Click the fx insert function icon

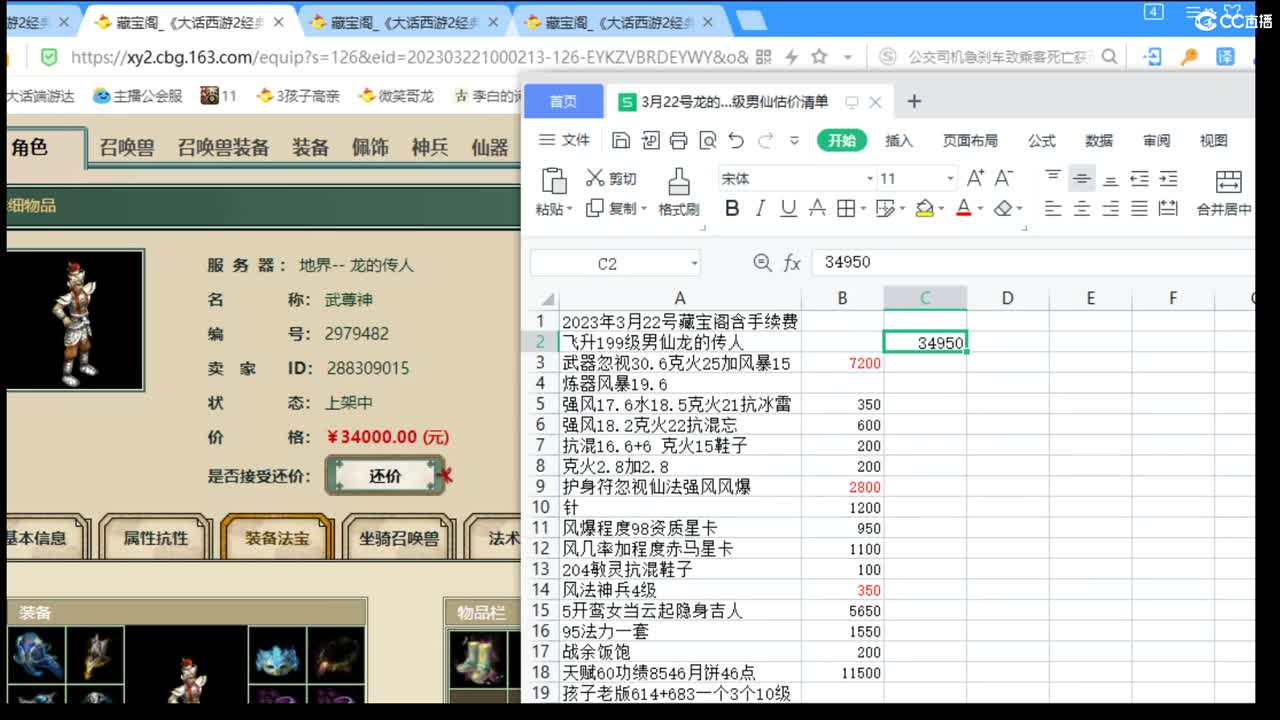click(x=792, y=263)
